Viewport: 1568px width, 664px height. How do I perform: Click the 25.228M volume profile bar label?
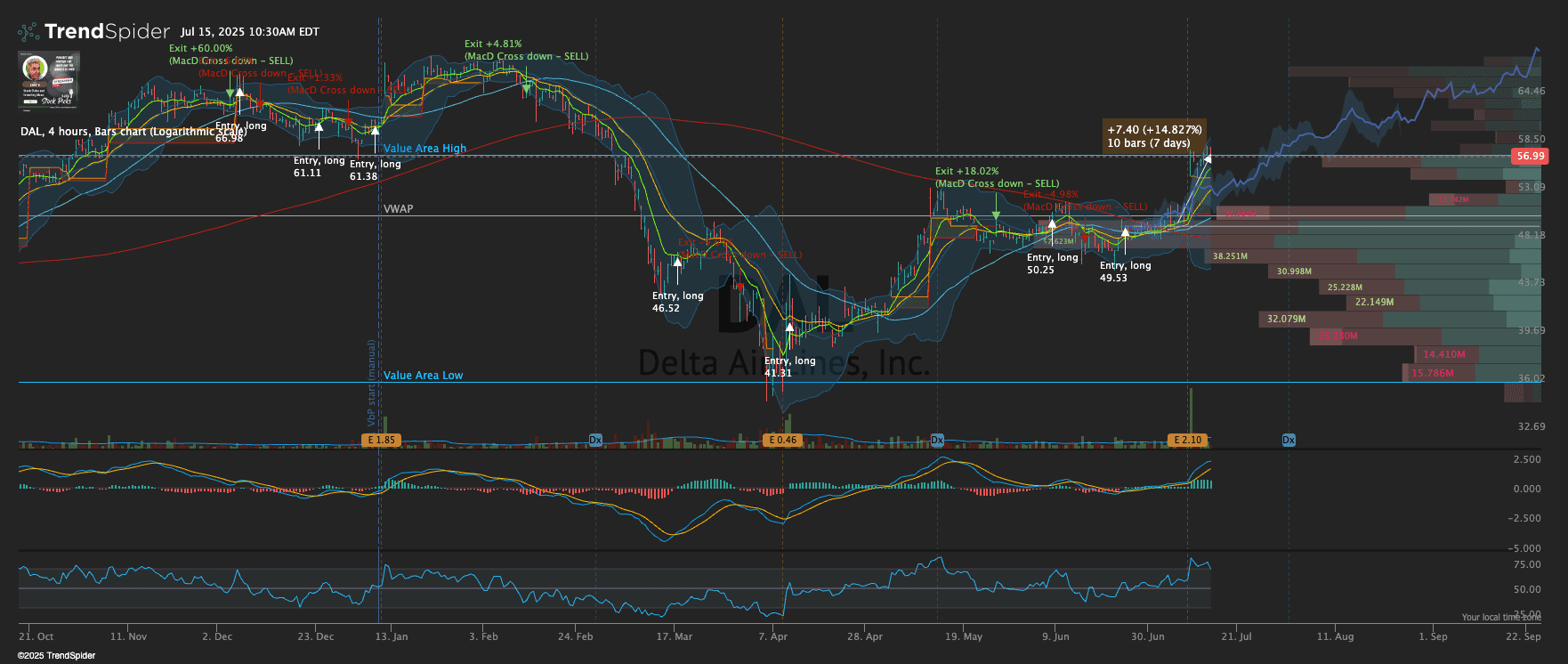(x=1345, y=287)
